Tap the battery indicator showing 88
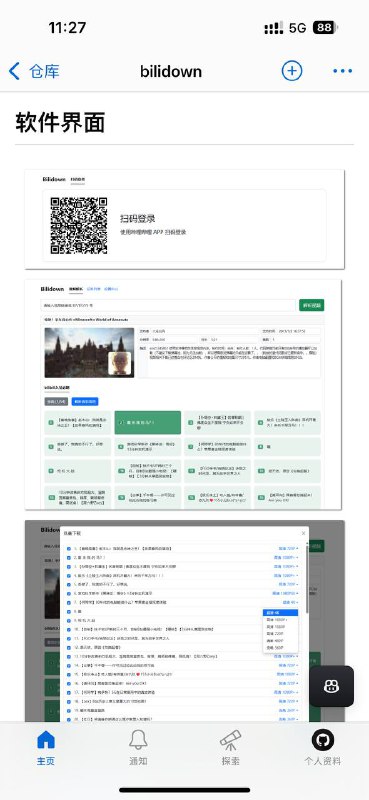This screenshot has height=800, width=369. [x=326, y=28]
